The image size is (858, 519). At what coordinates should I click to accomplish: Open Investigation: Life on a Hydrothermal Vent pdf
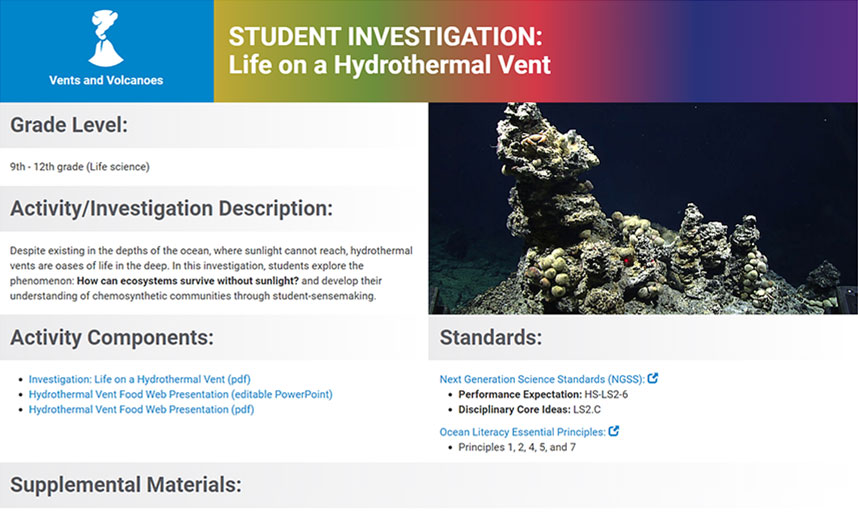140,379
